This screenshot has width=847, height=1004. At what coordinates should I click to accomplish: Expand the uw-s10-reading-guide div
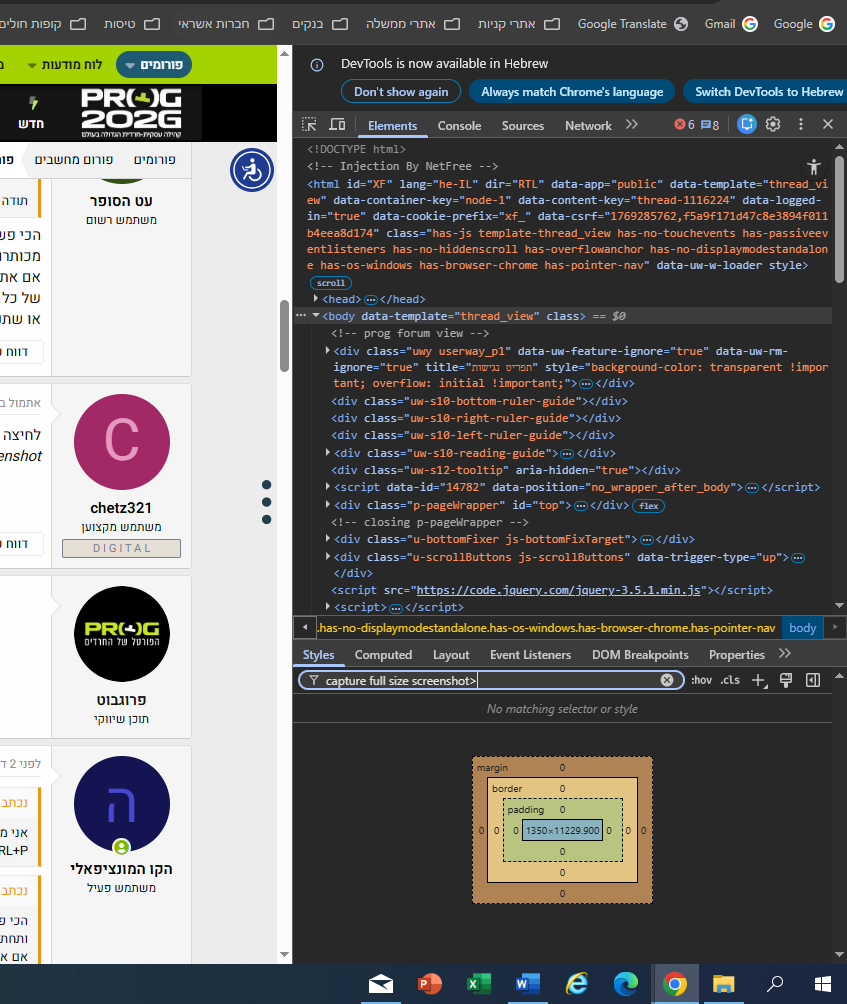tap(327, 452)
